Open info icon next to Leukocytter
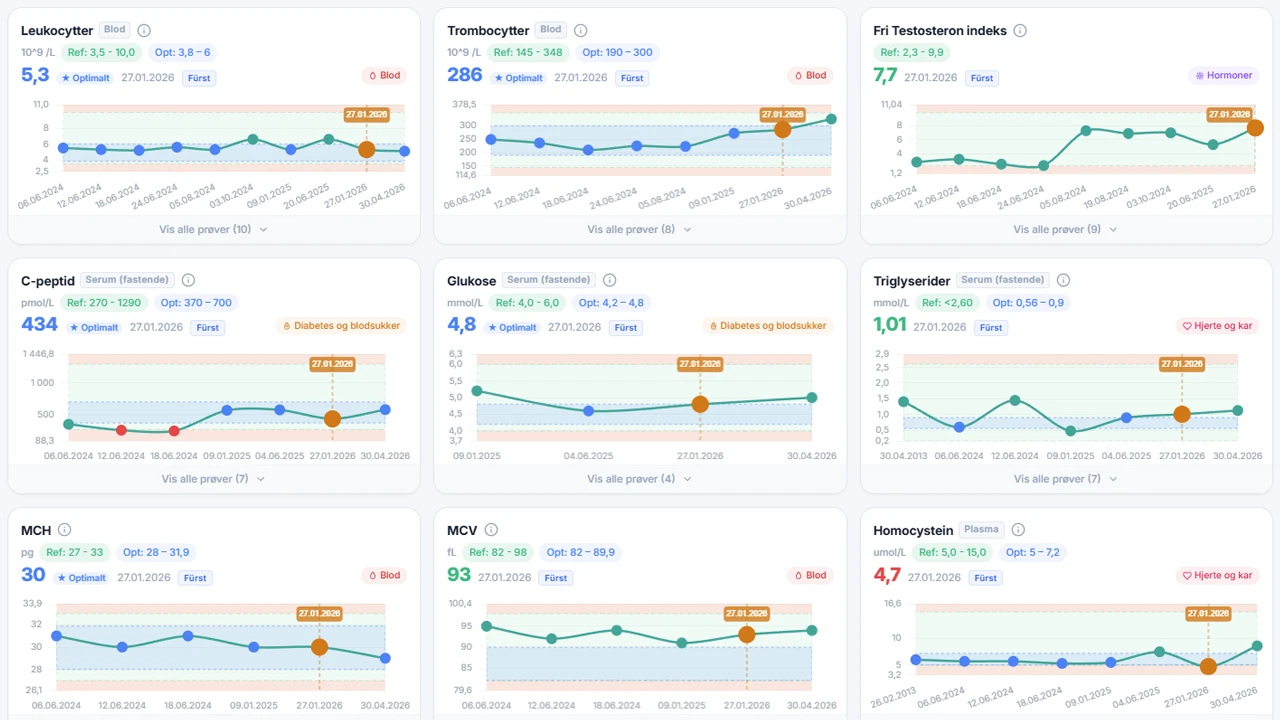This screenshot has width=1280, height=720. pos(144,31)
